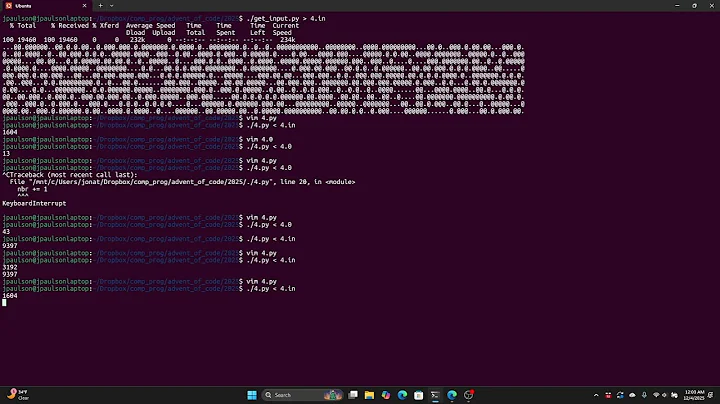
Task: Open the Copilot taskbar icon
Action: [x=386, y=395]
